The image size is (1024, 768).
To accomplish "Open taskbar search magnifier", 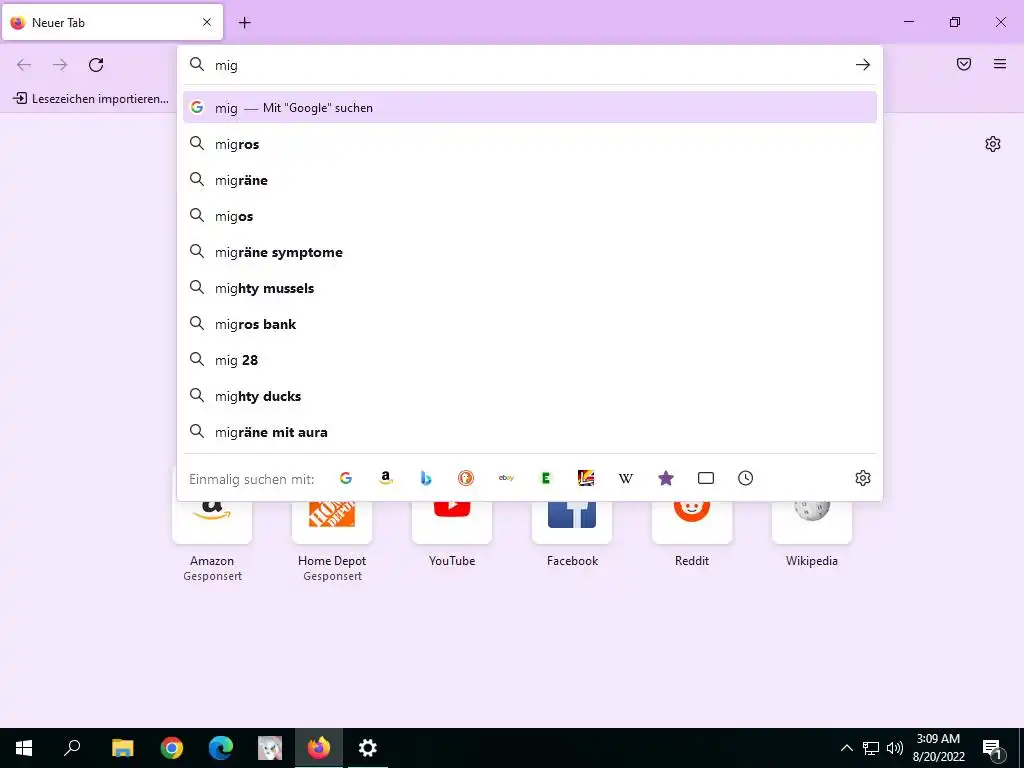I will click(x=72, y=748).
